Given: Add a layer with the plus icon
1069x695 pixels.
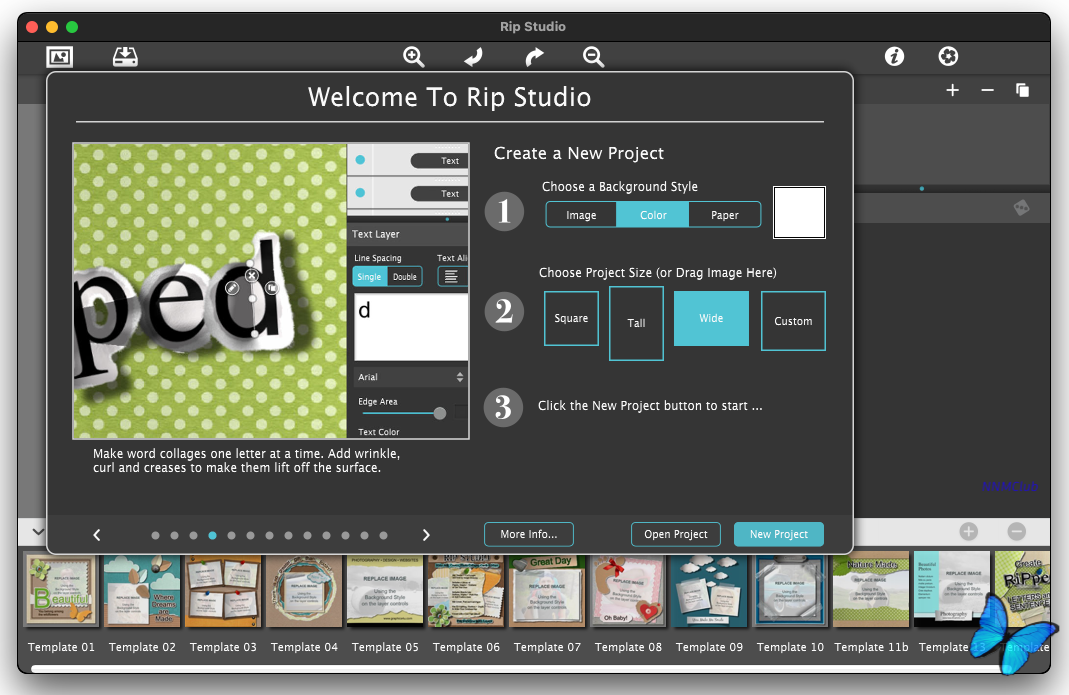Looking at the screenshot, I should [952, 90].
